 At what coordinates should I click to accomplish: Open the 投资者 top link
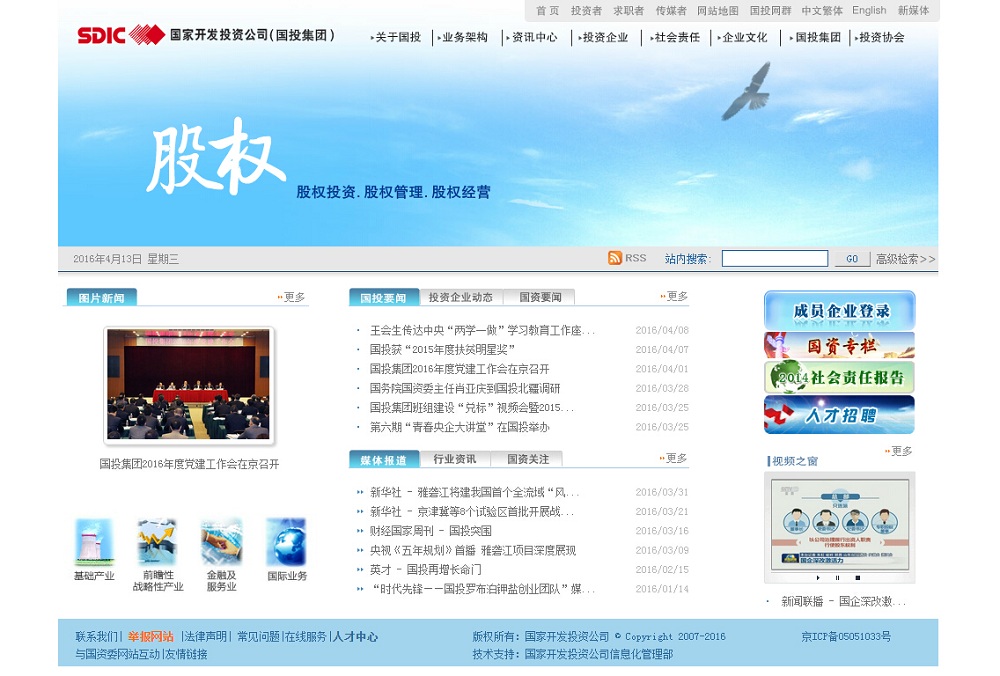[x=586, y=10]
